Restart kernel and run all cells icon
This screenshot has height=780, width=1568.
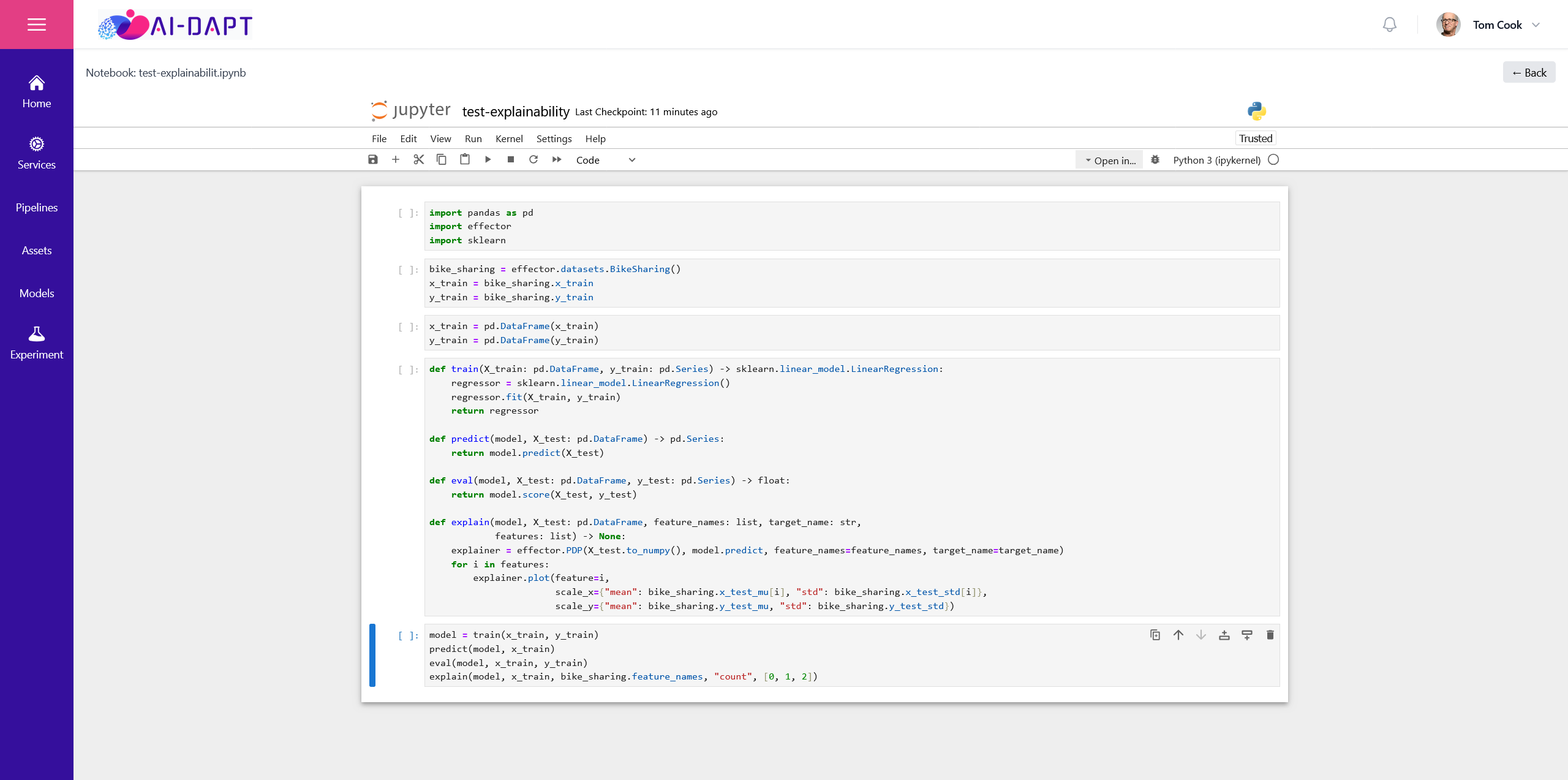click(557, 159)
